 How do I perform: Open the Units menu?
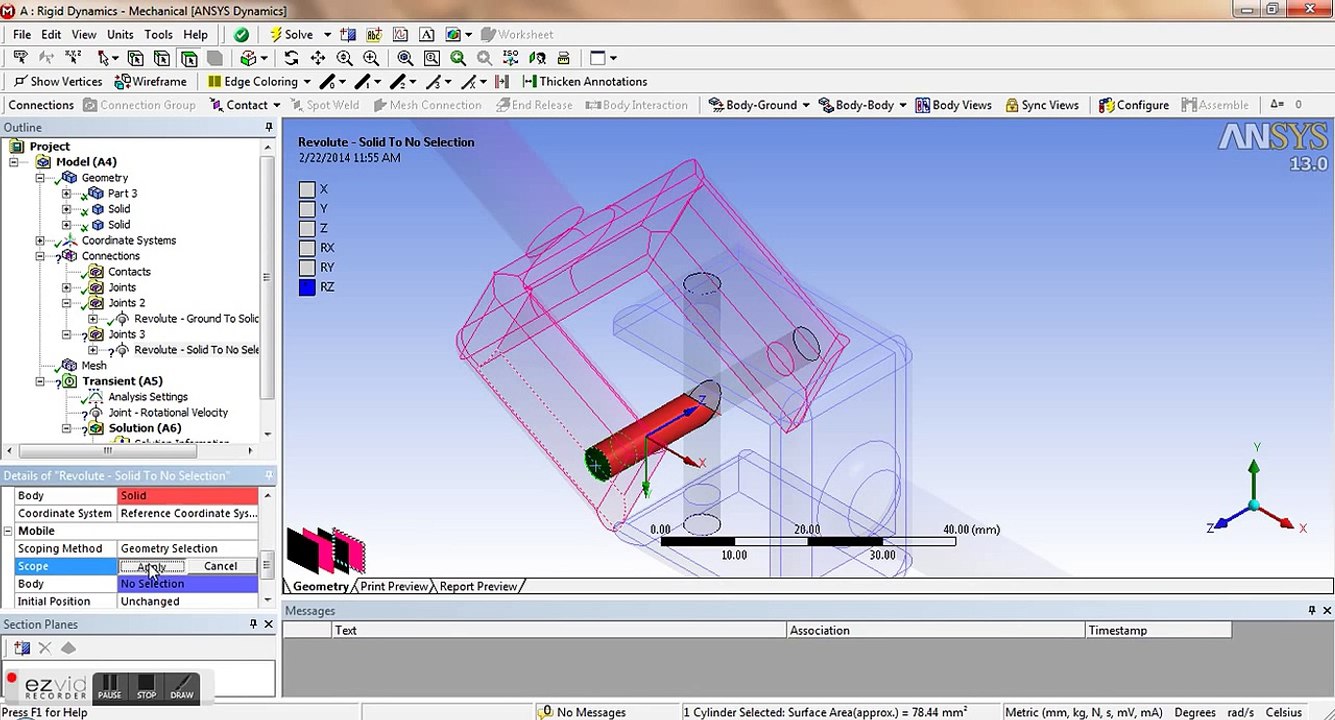(x=120, y=35)
